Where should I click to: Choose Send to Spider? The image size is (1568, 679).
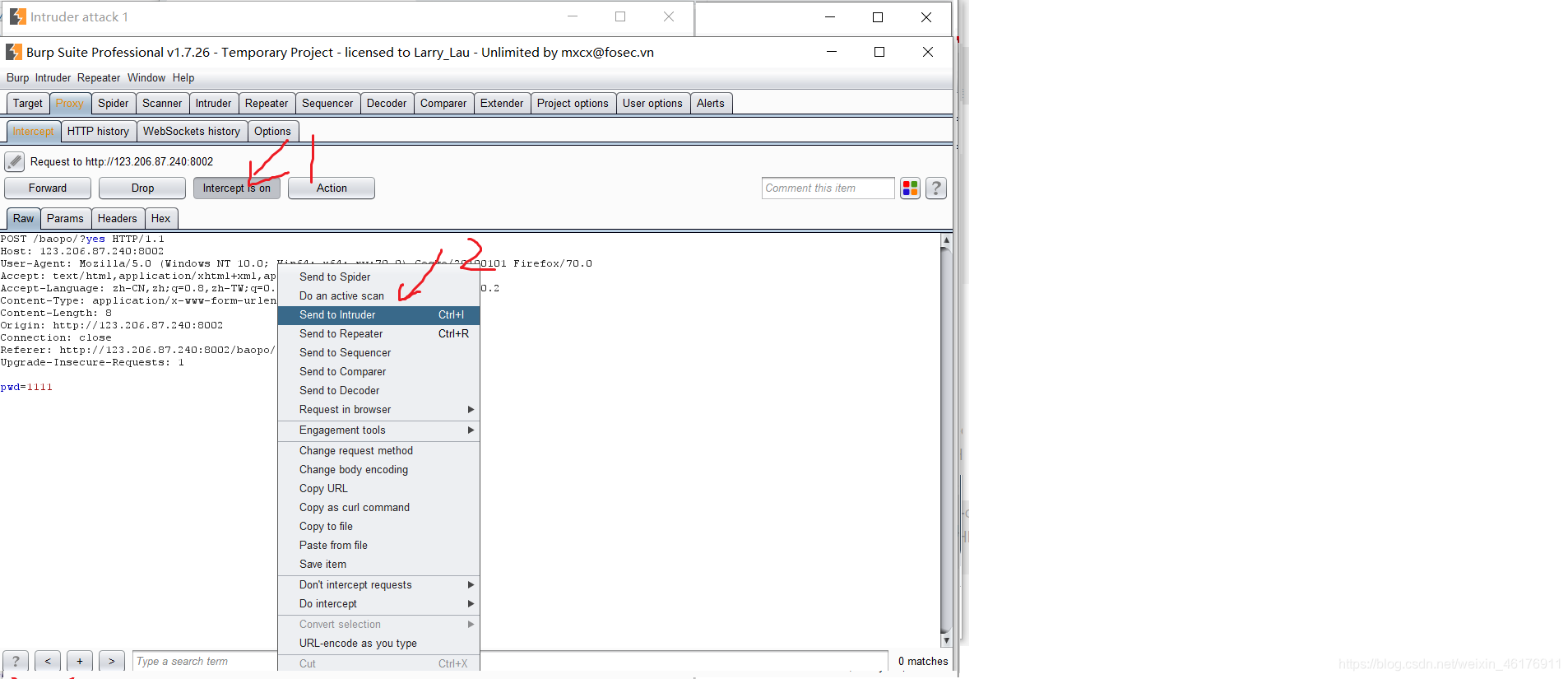coord(378,277)
